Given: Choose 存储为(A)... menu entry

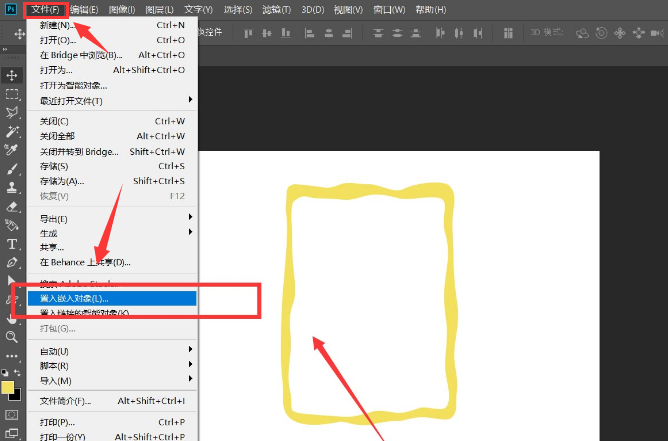Looking at the screenshot, I should pyautogui.click(x=112, y=181).
